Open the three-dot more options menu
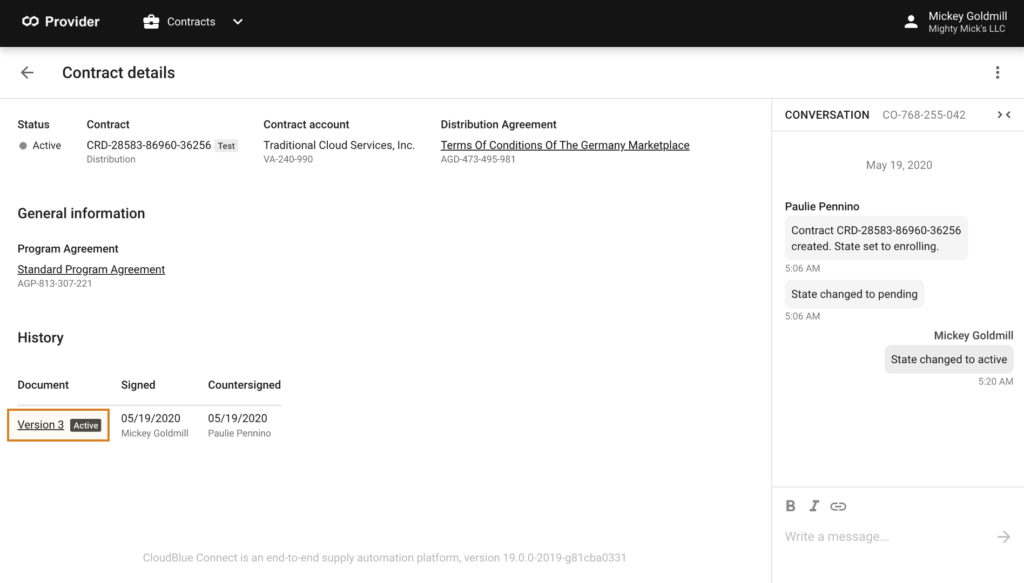Image resolution: width=1024 pixels, height=583 pixels. [x=997, y=72]
